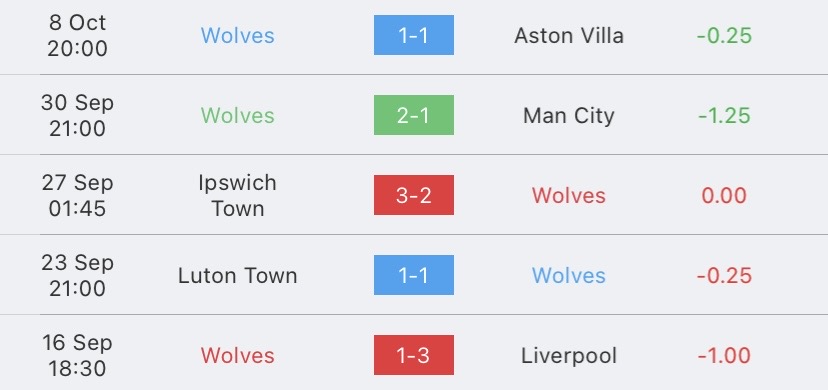
Task: Select Ipswich Town team name
Action: pyautogui.click(x=237, y=195)
